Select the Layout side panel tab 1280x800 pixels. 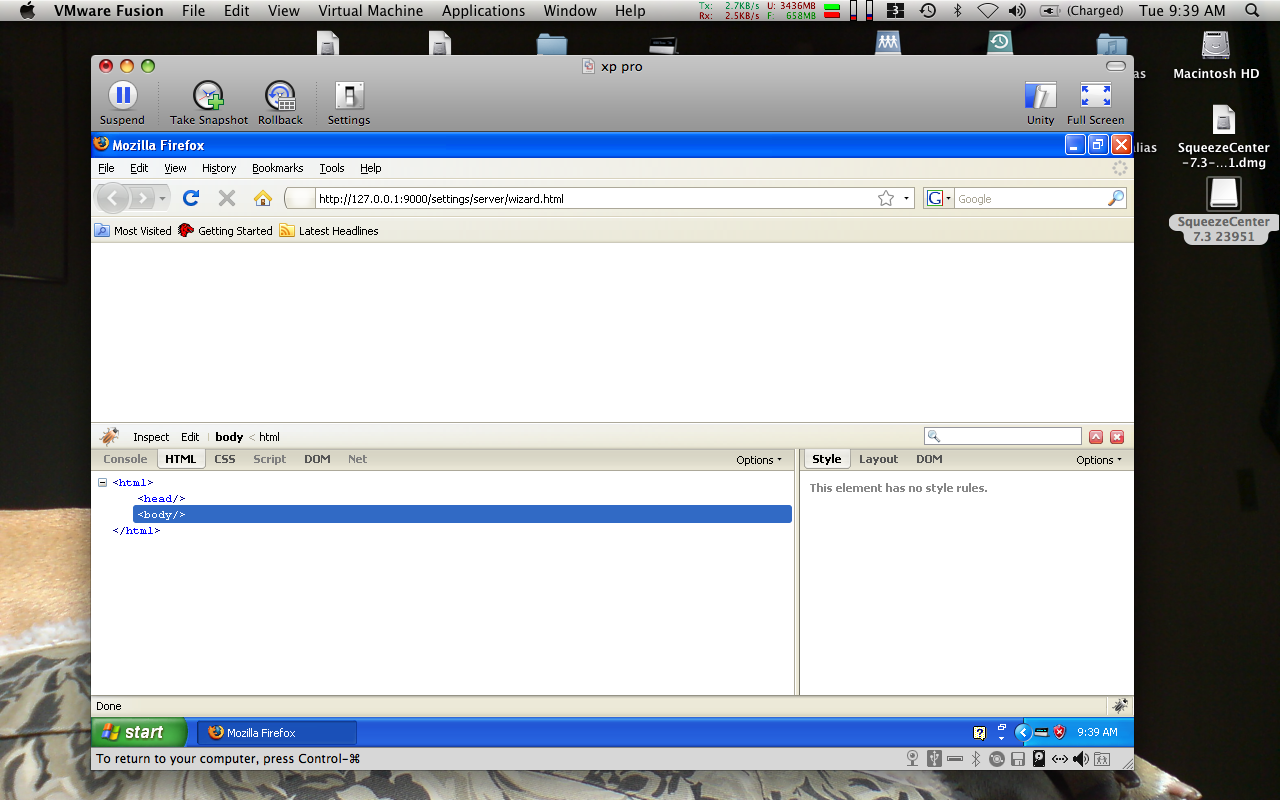(878, 459)
